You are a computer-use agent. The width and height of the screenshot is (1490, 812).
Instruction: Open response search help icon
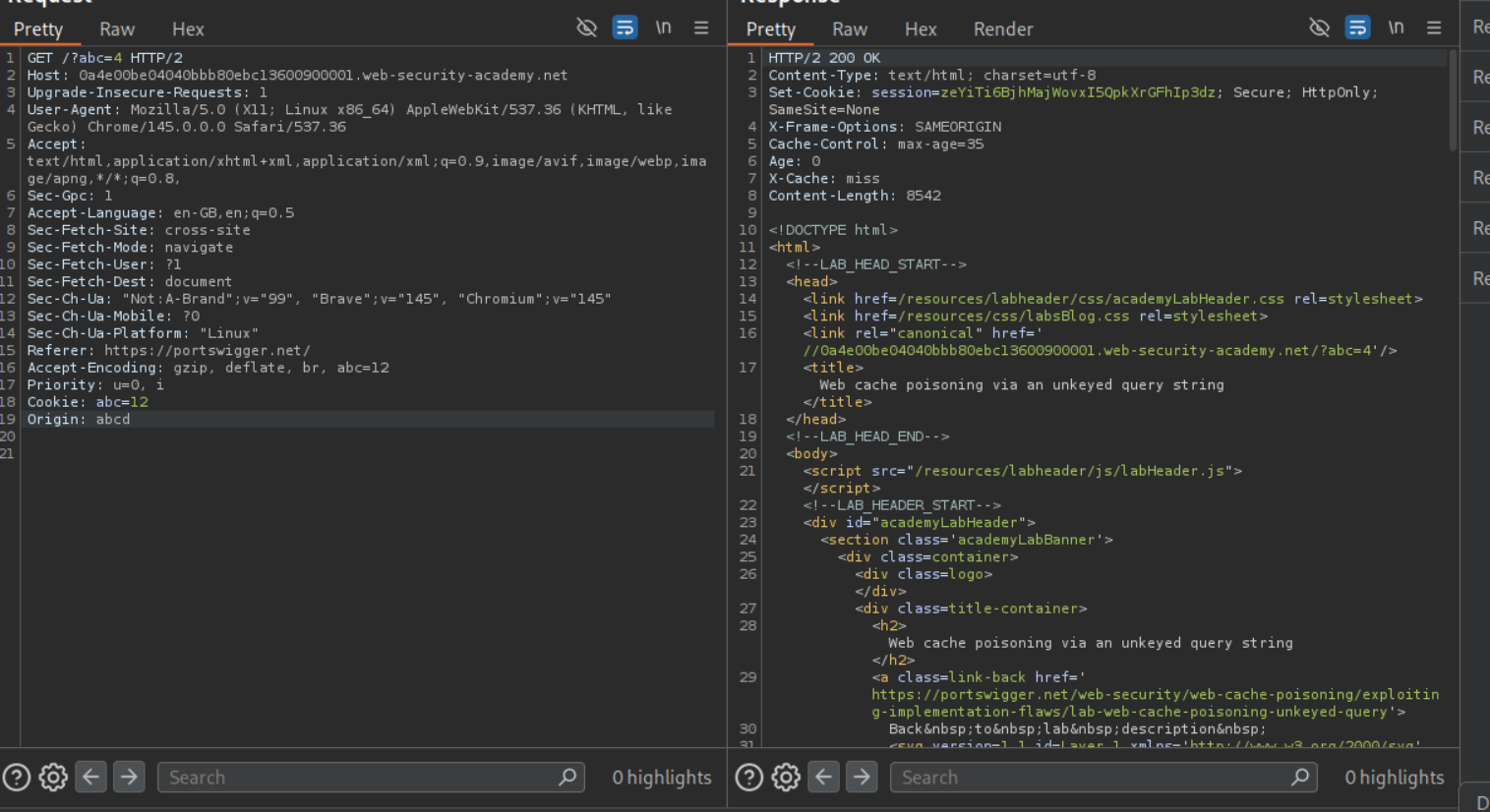click(x=749, y=778)
